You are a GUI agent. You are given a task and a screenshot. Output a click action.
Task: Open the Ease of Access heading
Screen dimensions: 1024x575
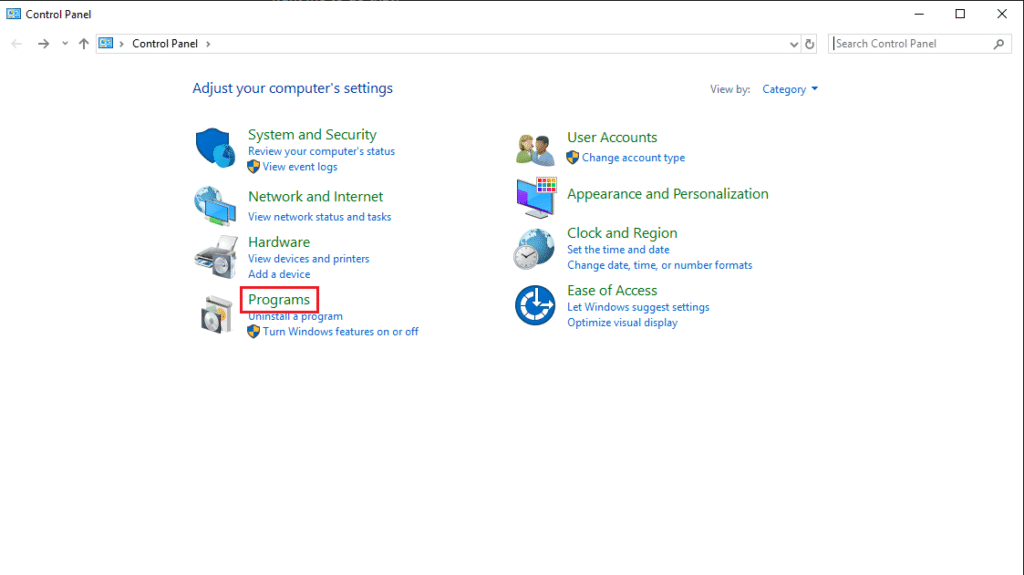pyautogui.click(x=612, y=291)
